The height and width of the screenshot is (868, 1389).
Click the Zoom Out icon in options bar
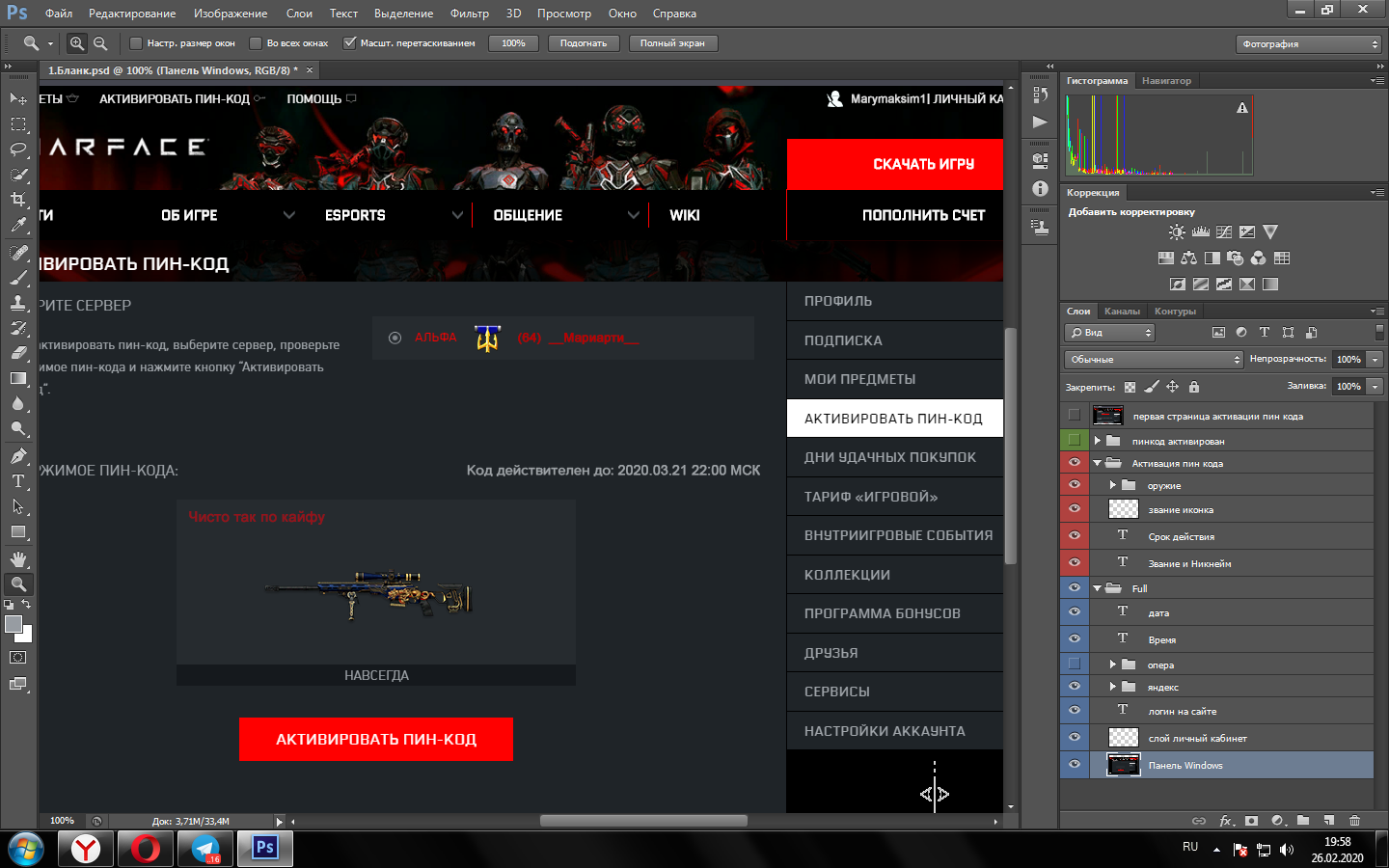pos(100,43)
